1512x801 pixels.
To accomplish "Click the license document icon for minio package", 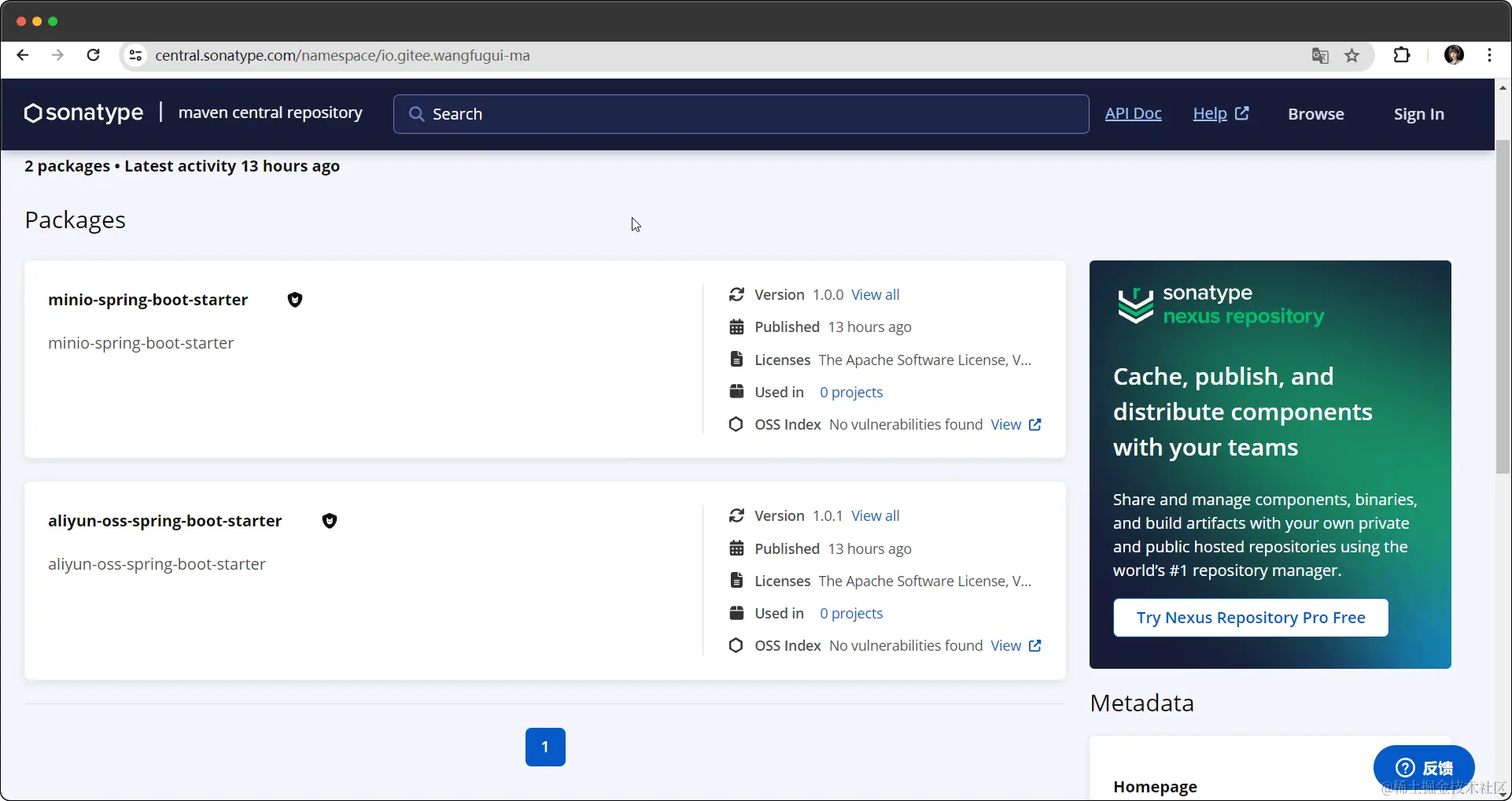I will point(736,360).
